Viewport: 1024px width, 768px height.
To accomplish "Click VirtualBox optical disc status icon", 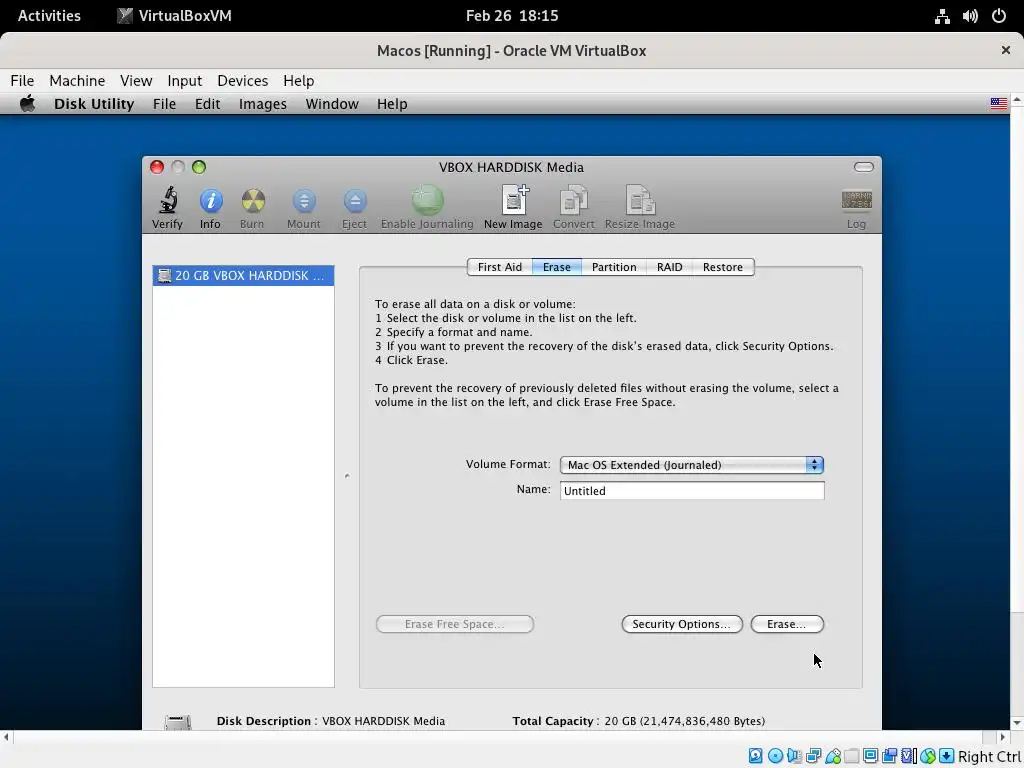I will tap(776, 756).
